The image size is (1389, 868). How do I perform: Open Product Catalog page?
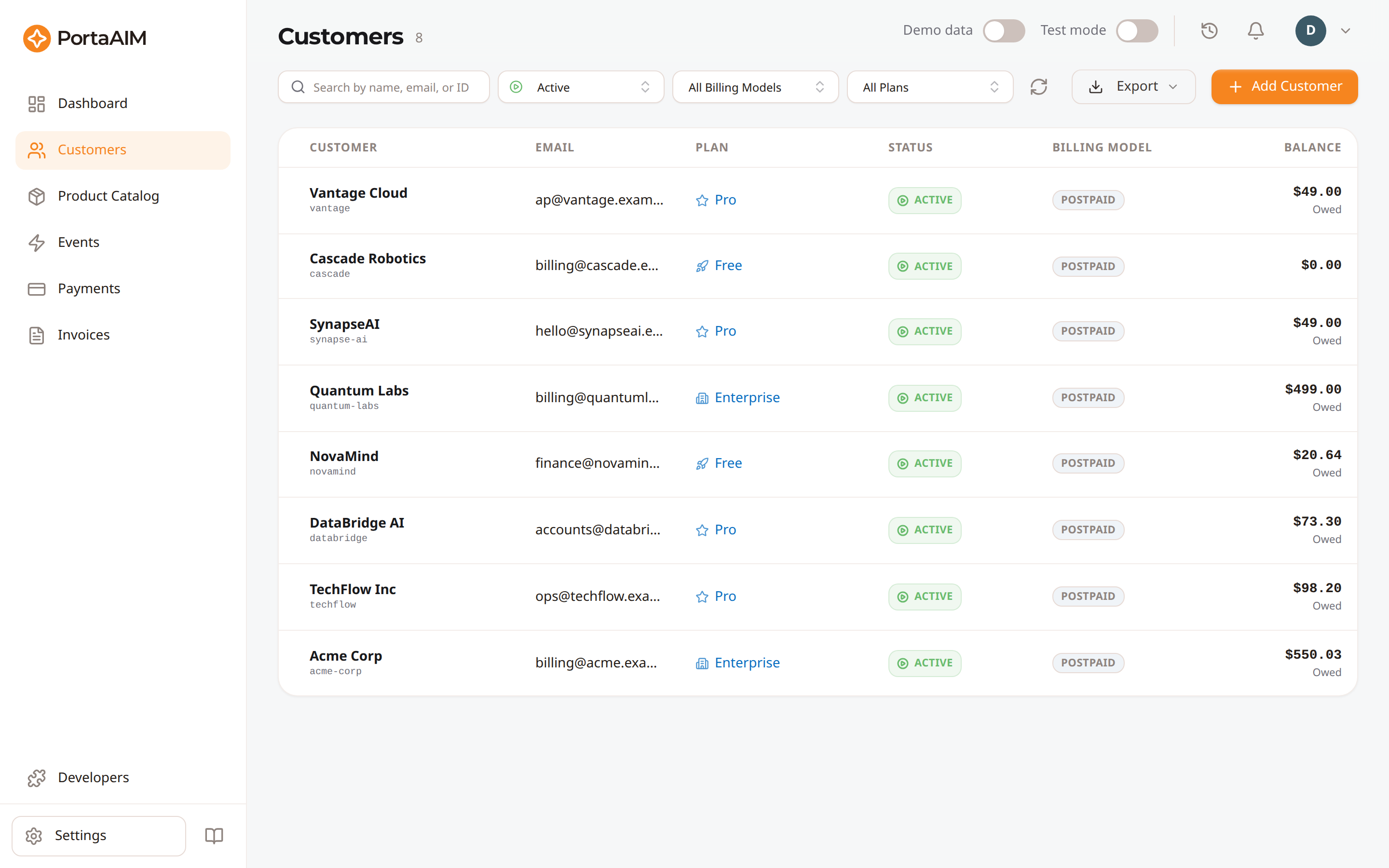pyautogui.click(x=123, y=196)
